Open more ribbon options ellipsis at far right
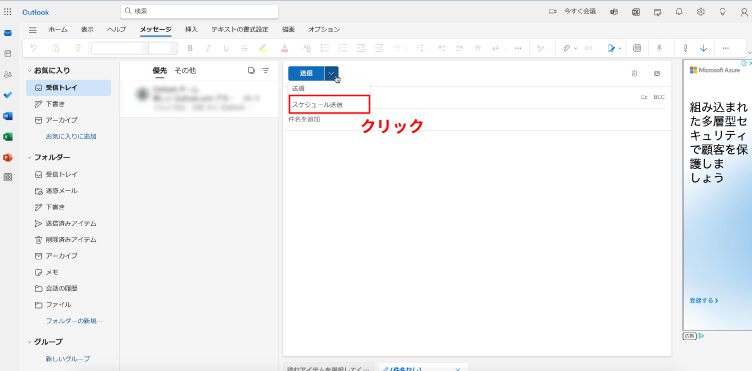 [726, 48]
